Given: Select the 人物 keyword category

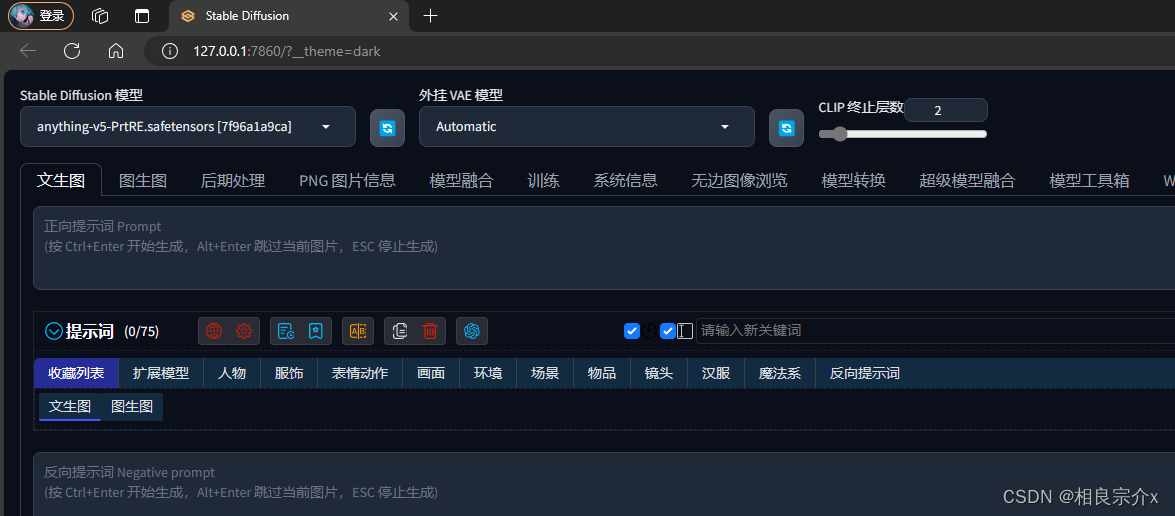Looking at the screenshot, I should coord(232,373).
